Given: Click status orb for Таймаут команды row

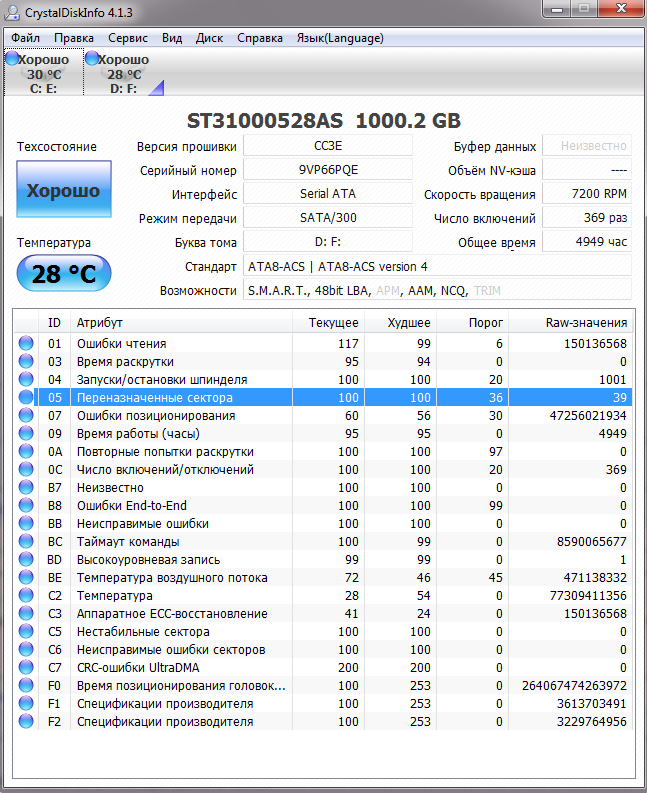Looking at the screenshot, I should click(x=26, y=542).
